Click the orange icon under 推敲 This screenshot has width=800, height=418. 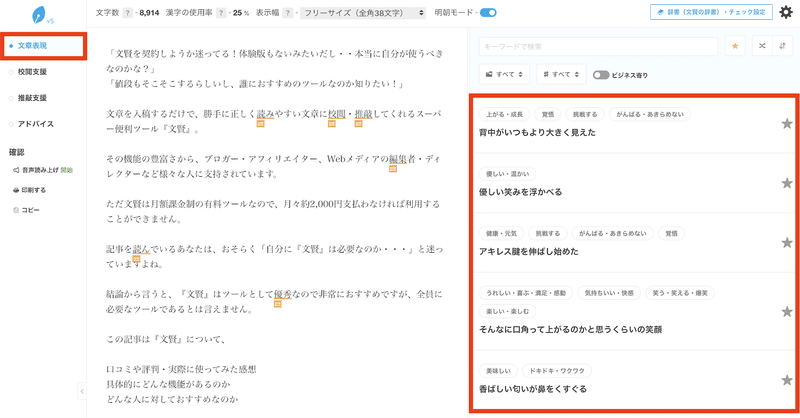point(358,124)
